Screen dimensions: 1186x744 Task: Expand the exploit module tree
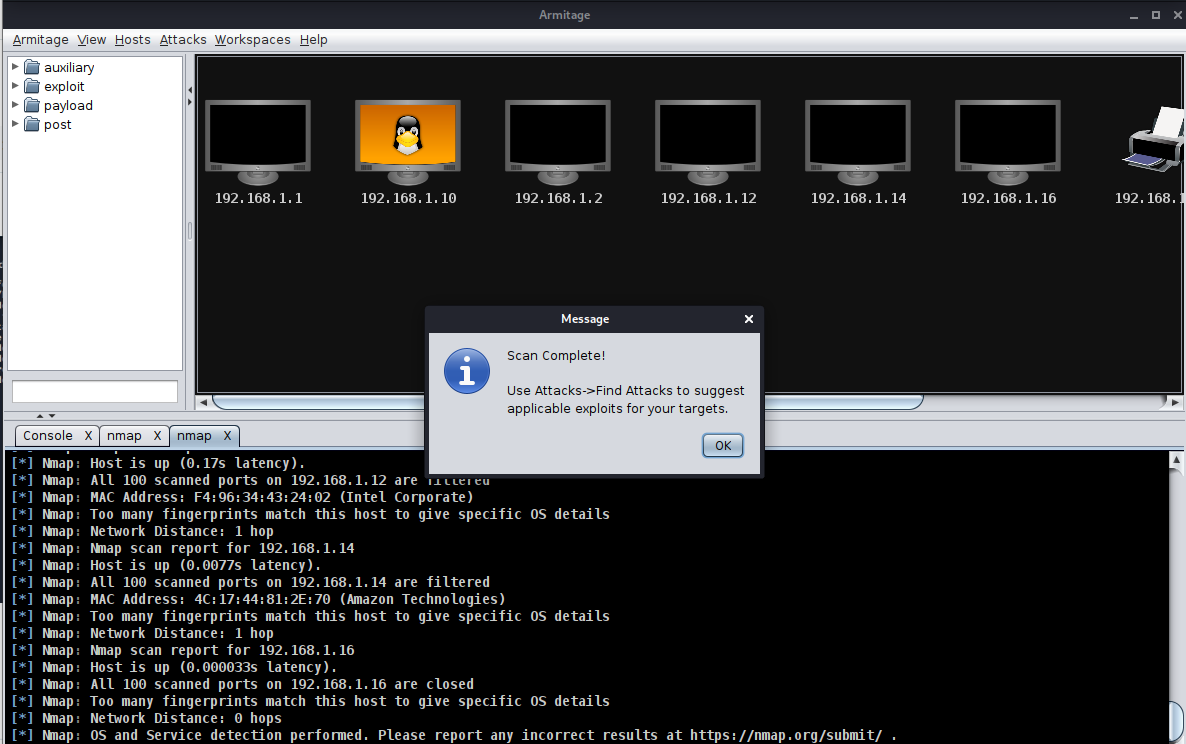click(14, 85)
